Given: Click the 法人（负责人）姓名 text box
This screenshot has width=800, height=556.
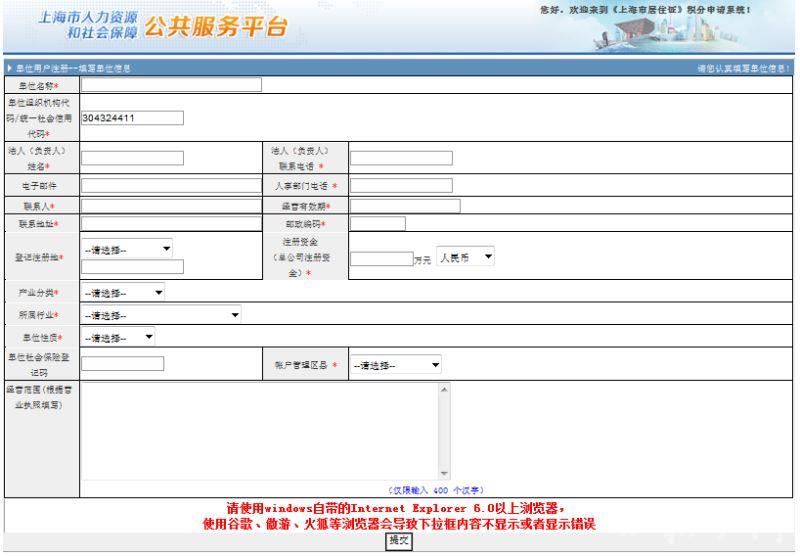Looking at the screenshot, I should (x=132, y=157).
